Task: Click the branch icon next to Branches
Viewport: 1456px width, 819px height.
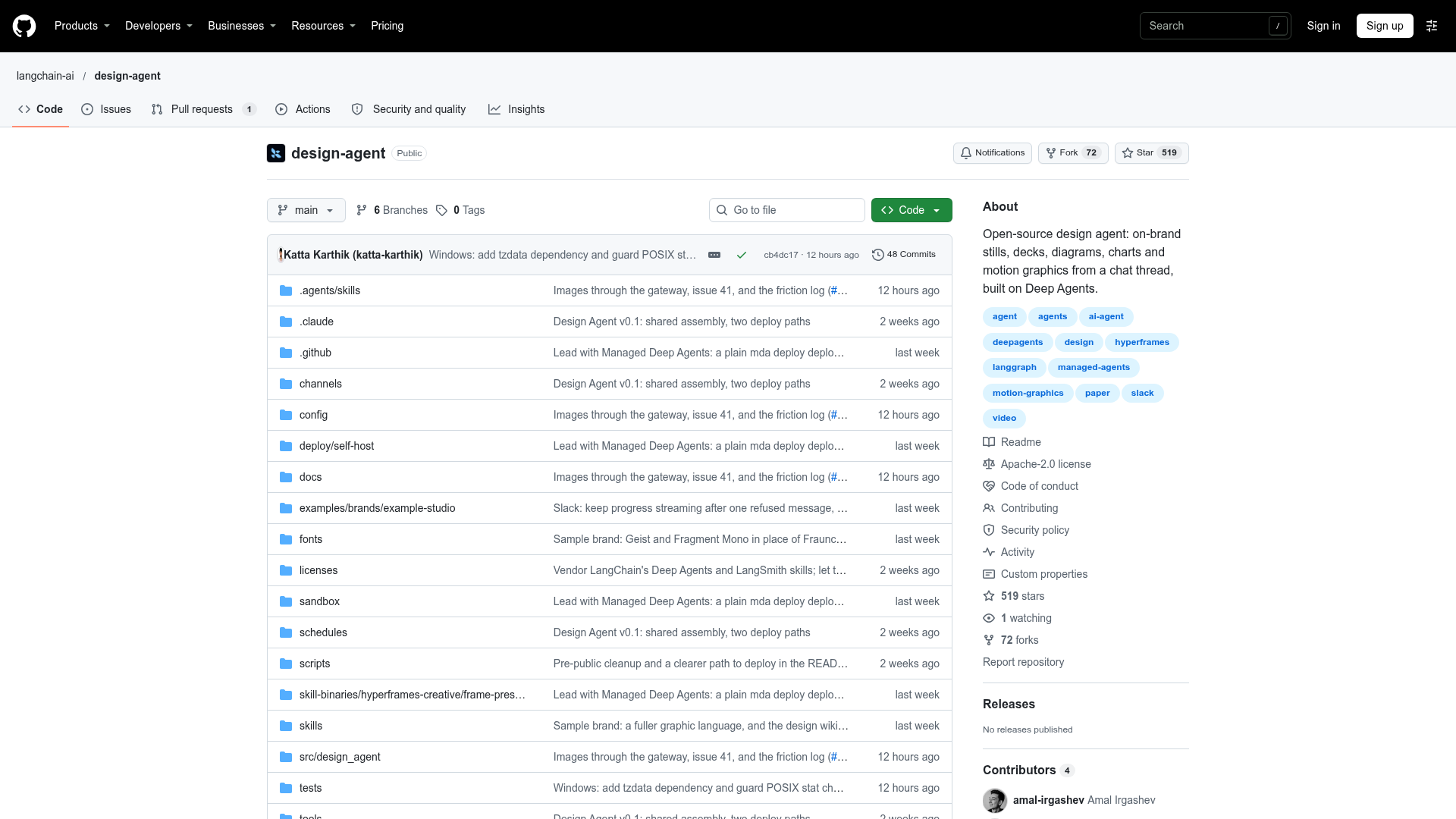Action: 362,210
